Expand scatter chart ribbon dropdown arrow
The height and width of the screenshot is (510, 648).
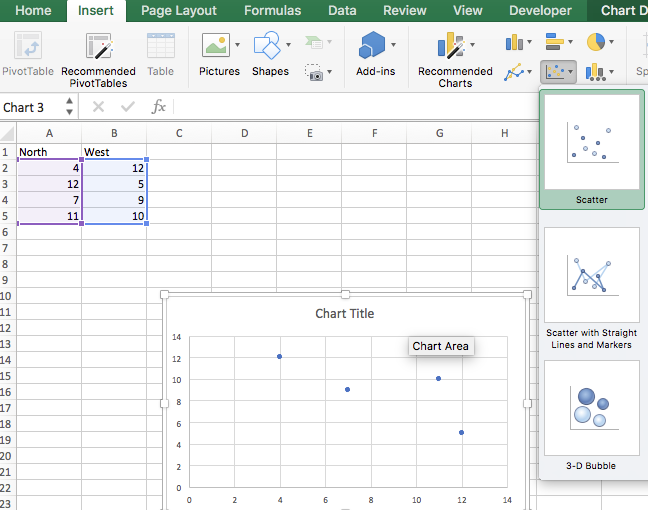point(570,72)
